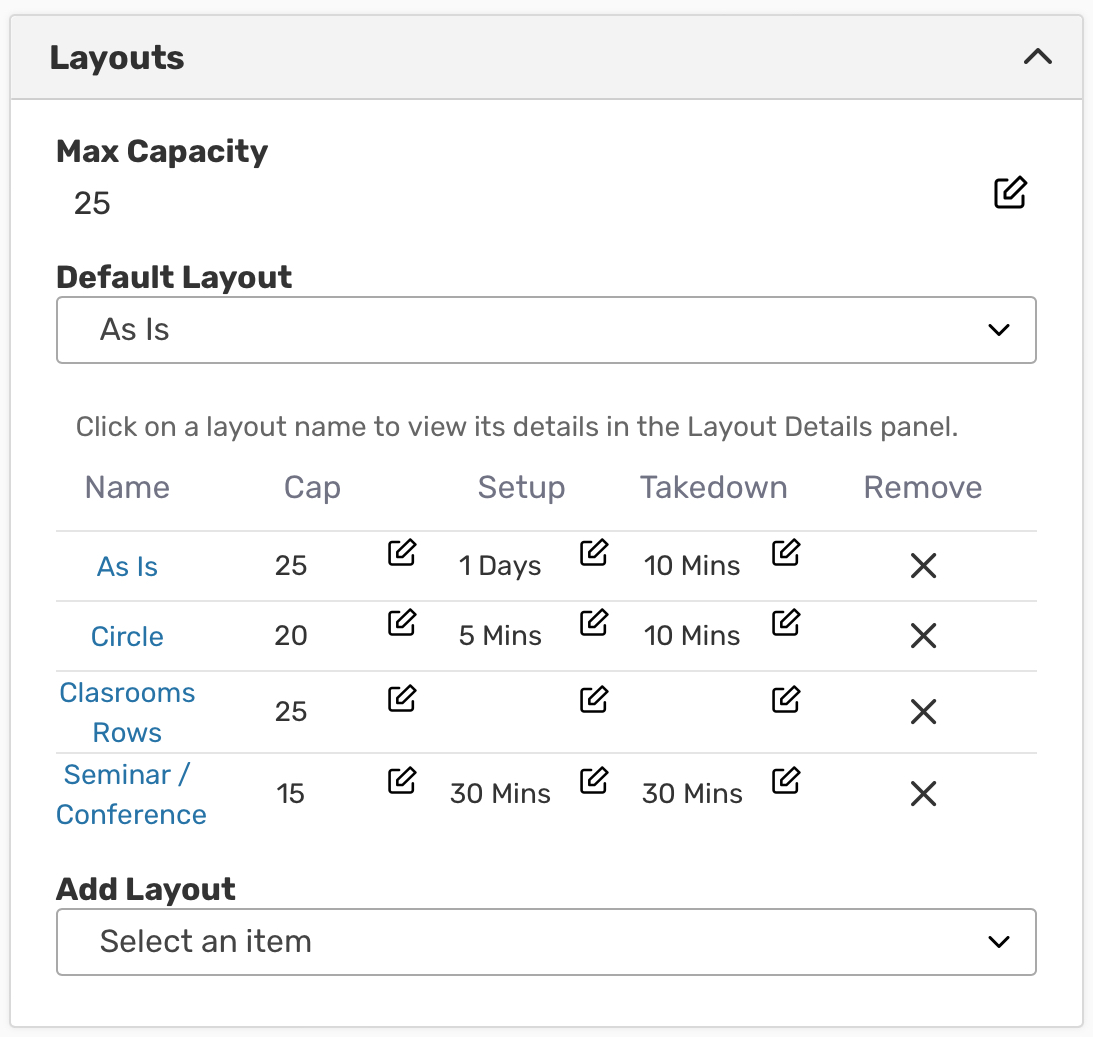The height and width of the screenshot is (1037, 1093).
Task: Collapse the Layouts panel
Action: click(1038, 57)
